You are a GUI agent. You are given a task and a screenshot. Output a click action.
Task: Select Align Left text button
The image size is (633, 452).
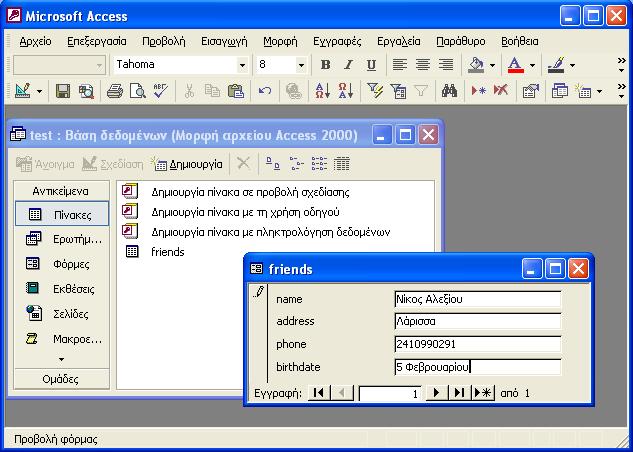click(400, 65)
